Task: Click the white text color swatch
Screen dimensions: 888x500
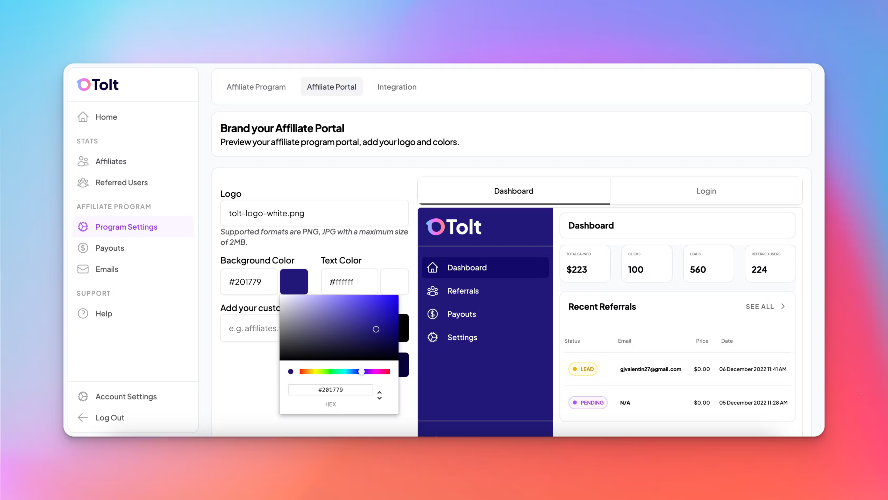Action: 395,281
